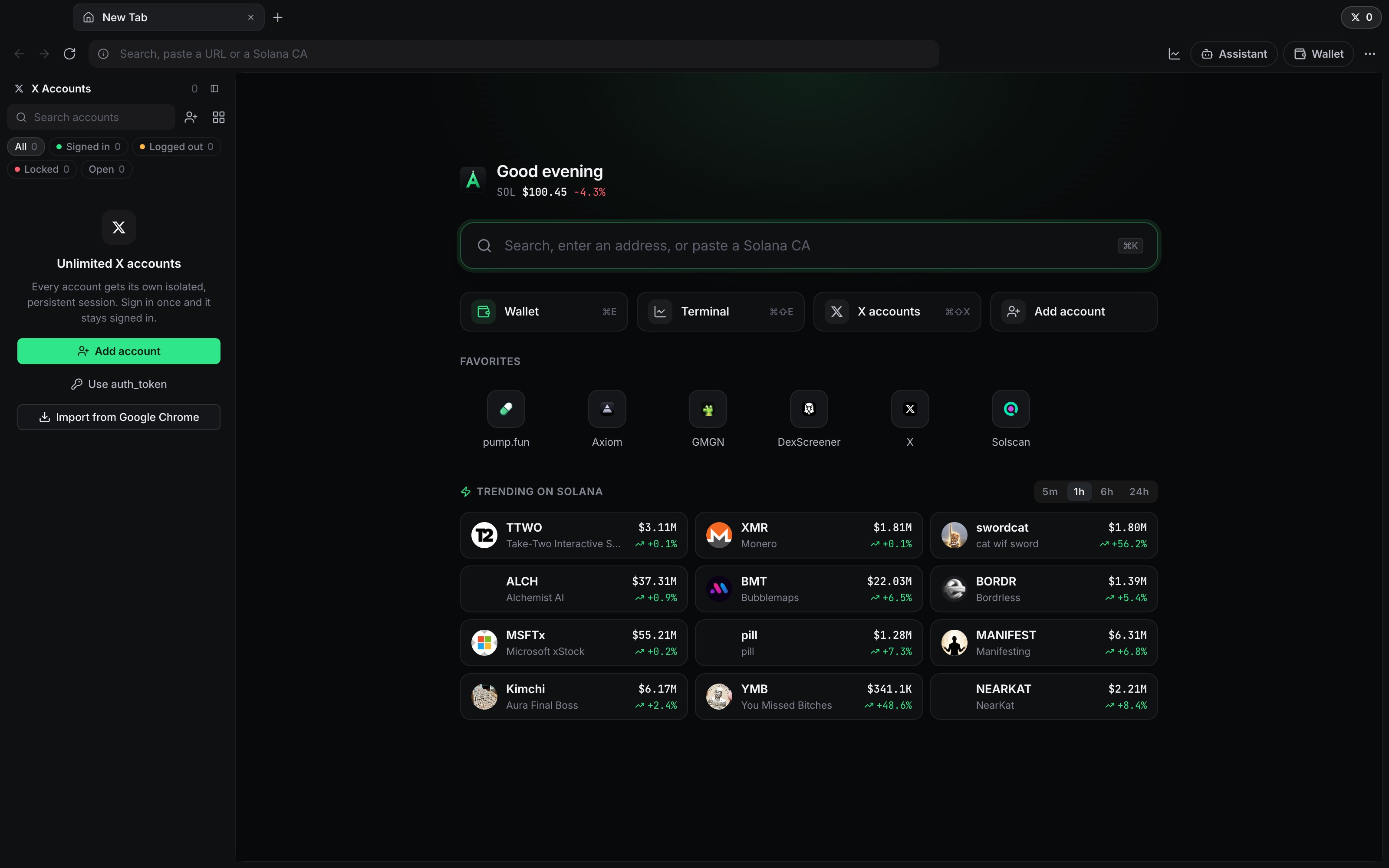Click the Add account shortcut card
This screenshot has height=868, width=1389.
click(1074, 311)
